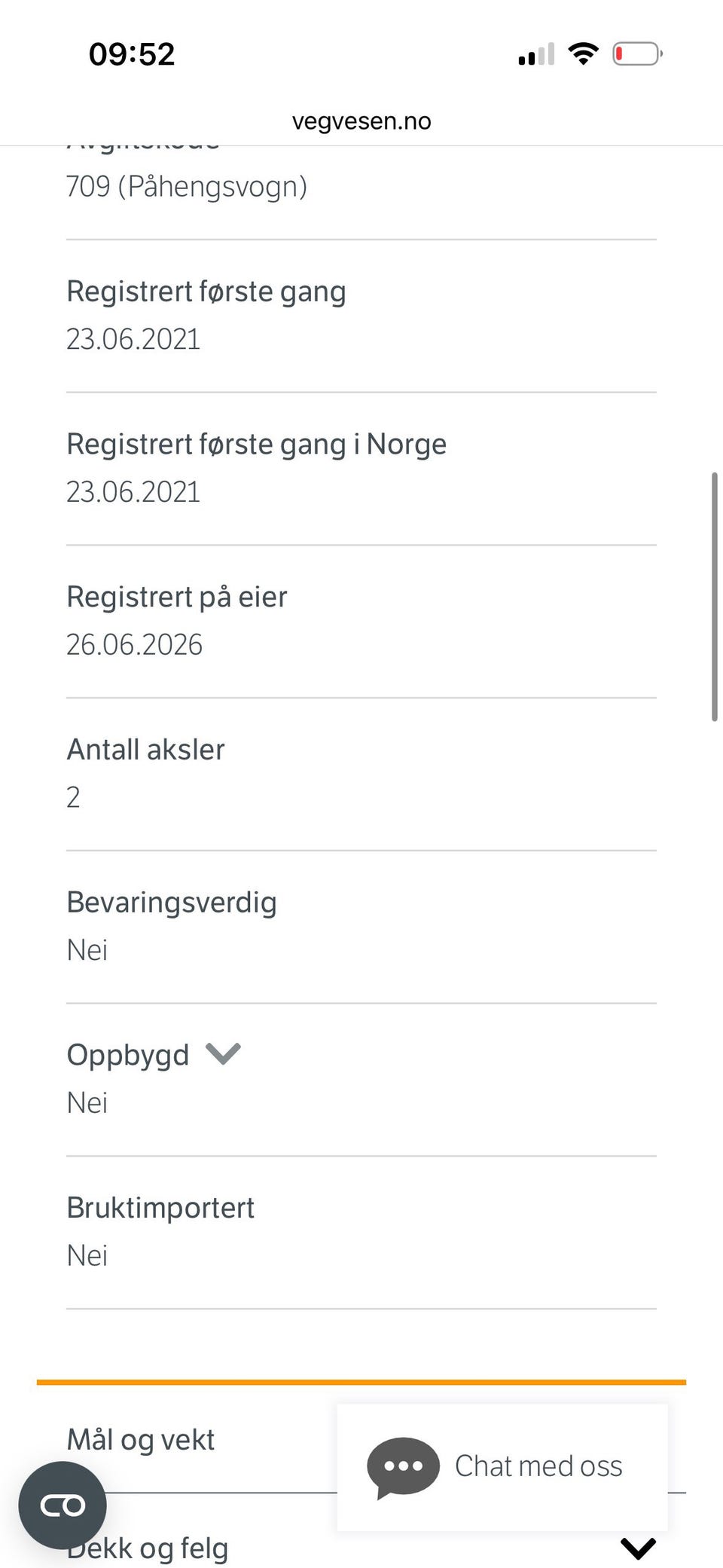Tap the Bruktimportert Nei value

[87, 1255]
